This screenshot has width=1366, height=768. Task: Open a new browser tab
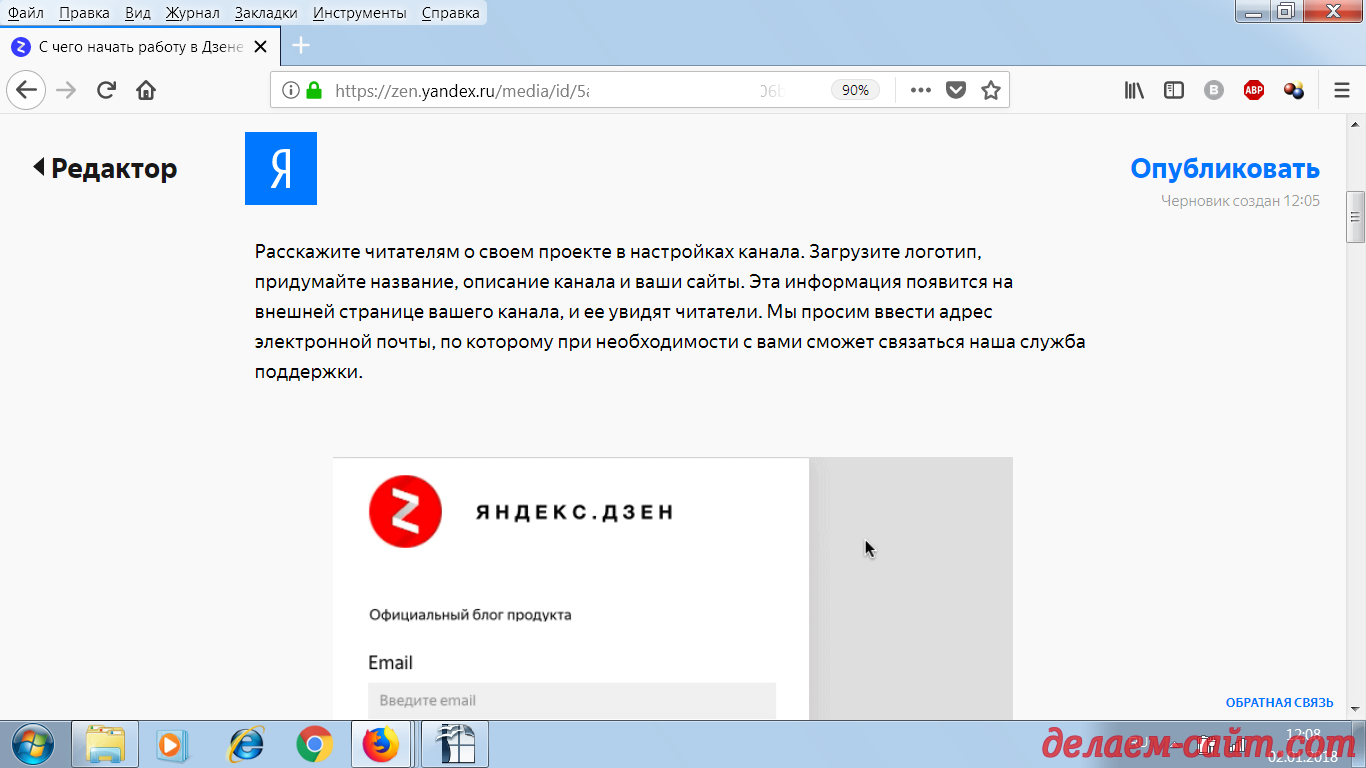click(300, 46)
